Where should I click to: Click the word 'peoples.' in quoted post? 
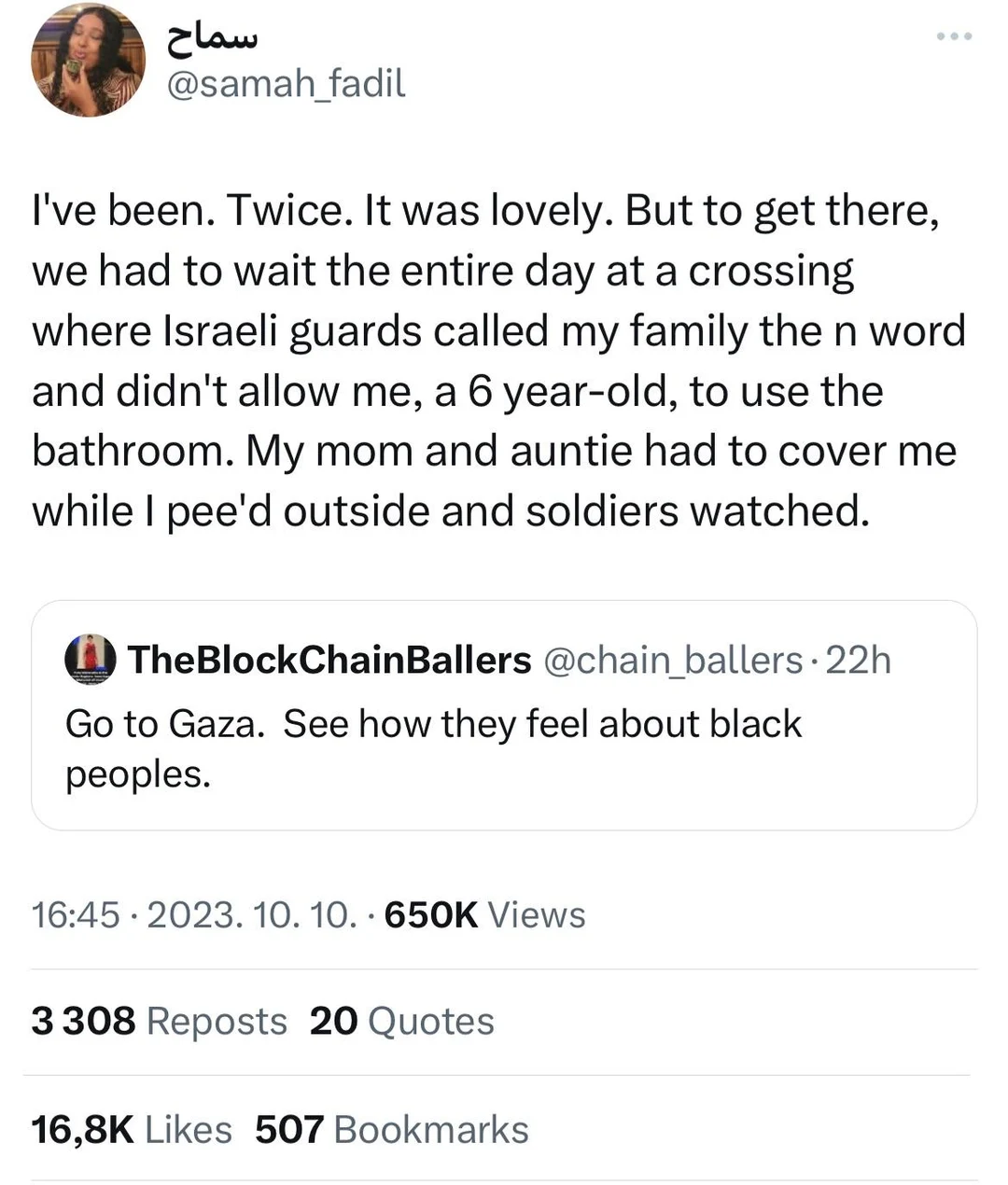pyautogui.click(x=138, y=774)
